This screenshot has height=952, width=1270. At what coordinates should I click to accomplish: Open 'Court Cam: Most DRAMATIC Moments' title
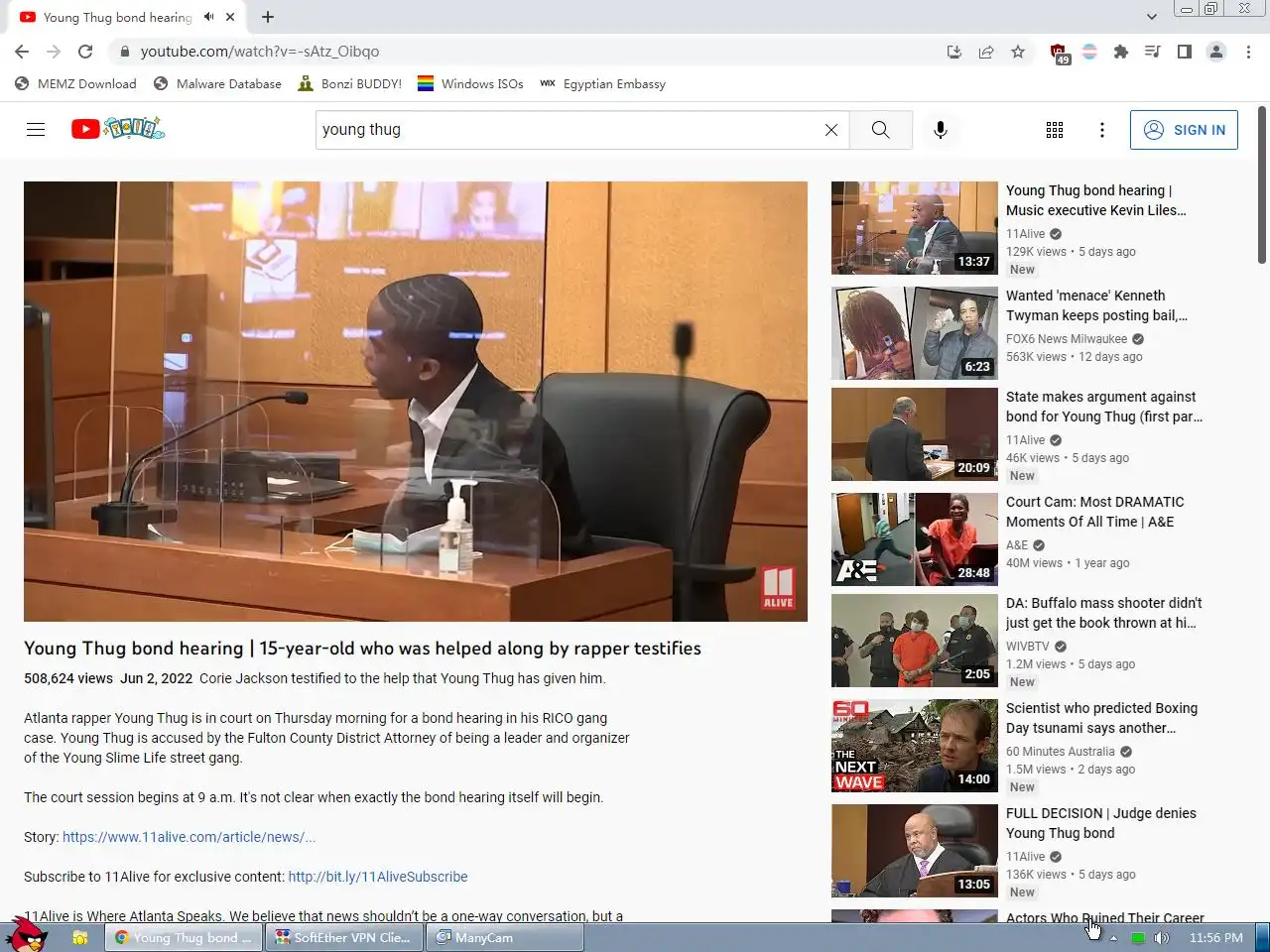1094,512
